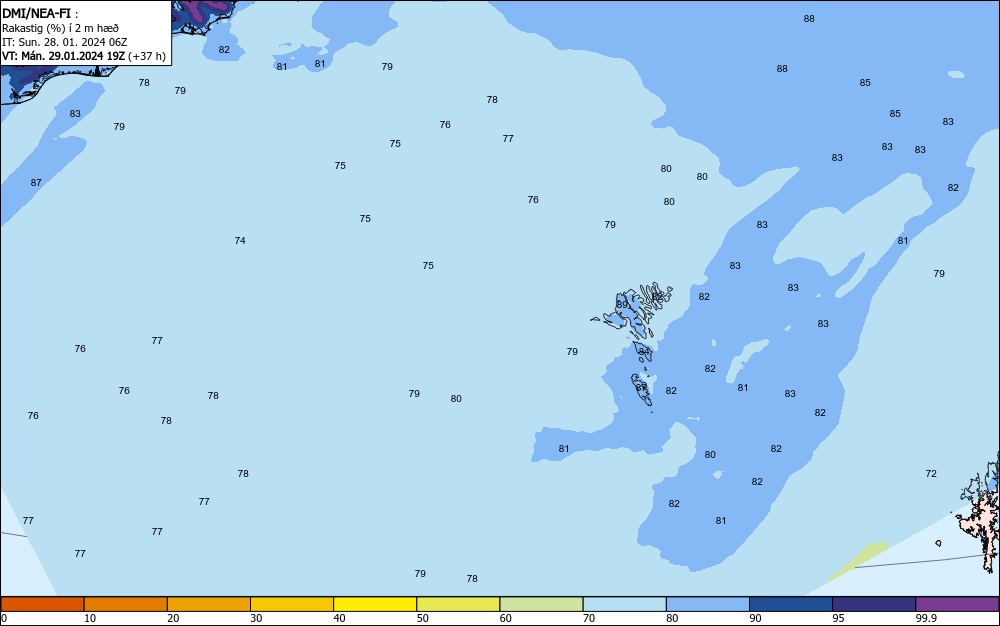Select the 'VT: Mán. 29.01.2024 19Z' valid time text
This screenshot has width=1000, height=626.
pyautogui.click(x=63, y=56)
